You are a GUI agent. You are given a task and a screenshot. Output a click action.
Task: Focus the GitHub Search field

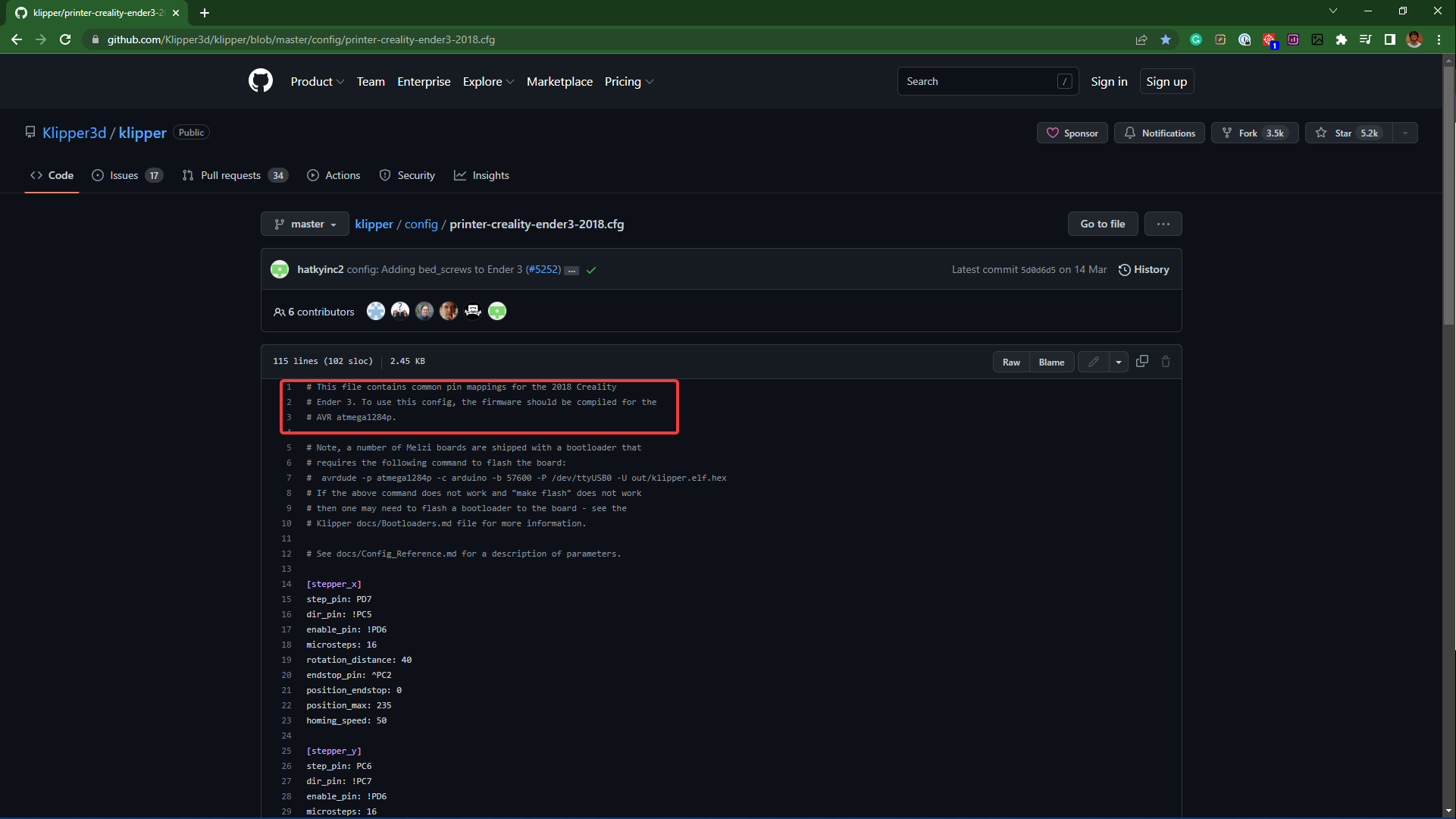click(988, 81)
